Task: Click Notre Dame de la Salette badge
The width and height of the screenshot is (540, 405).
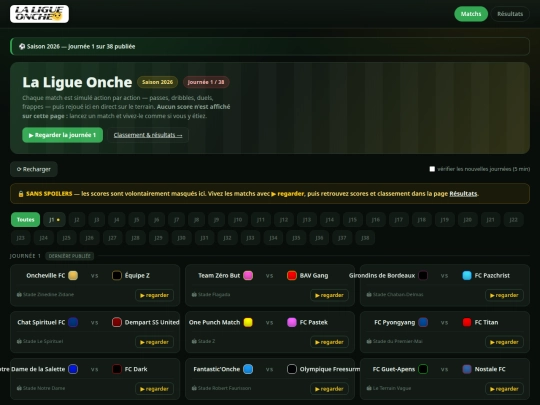Action: [73, 369]
